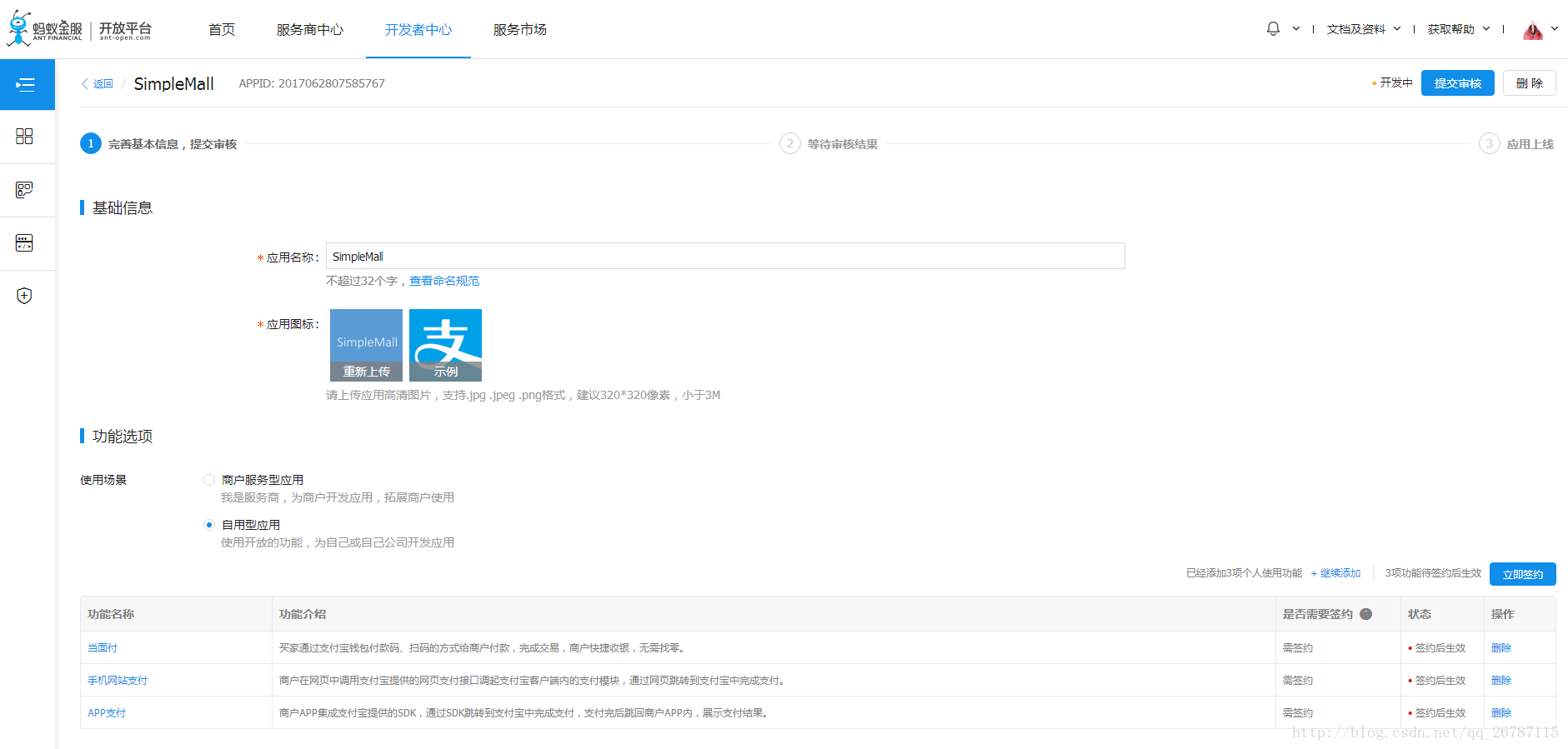Click the 开发中 status label
Viewport: 1568px width, 749px height.
tap(1392, 82)
